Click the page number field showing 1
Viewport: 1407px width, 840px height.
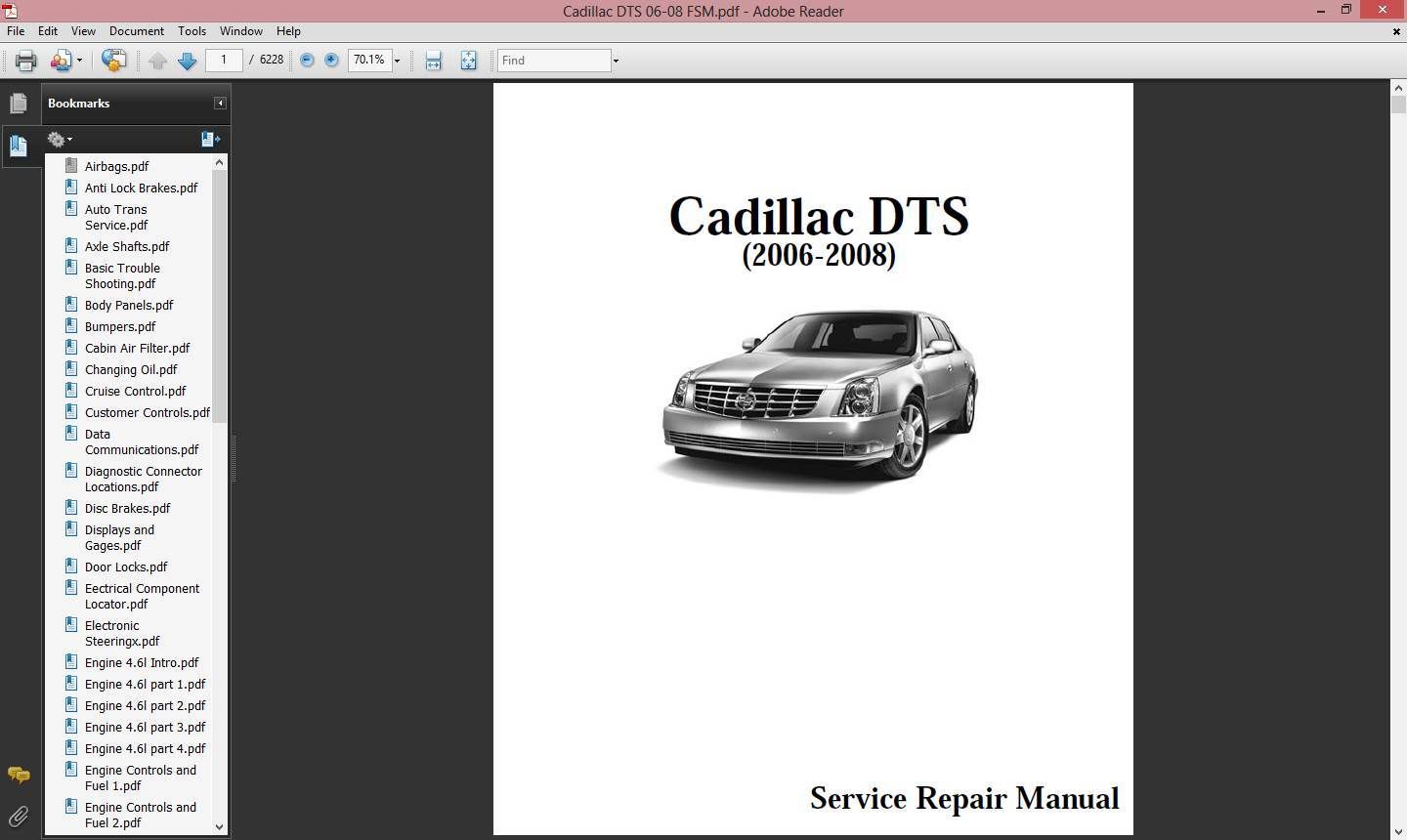pos(224,60)
